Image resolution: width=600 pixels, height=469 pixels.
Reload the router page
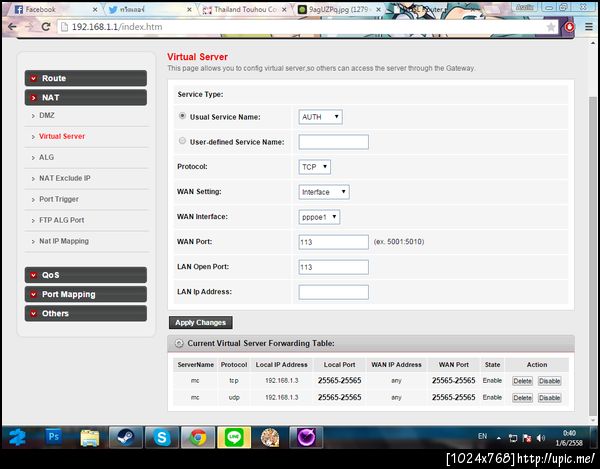pos(46,27)
